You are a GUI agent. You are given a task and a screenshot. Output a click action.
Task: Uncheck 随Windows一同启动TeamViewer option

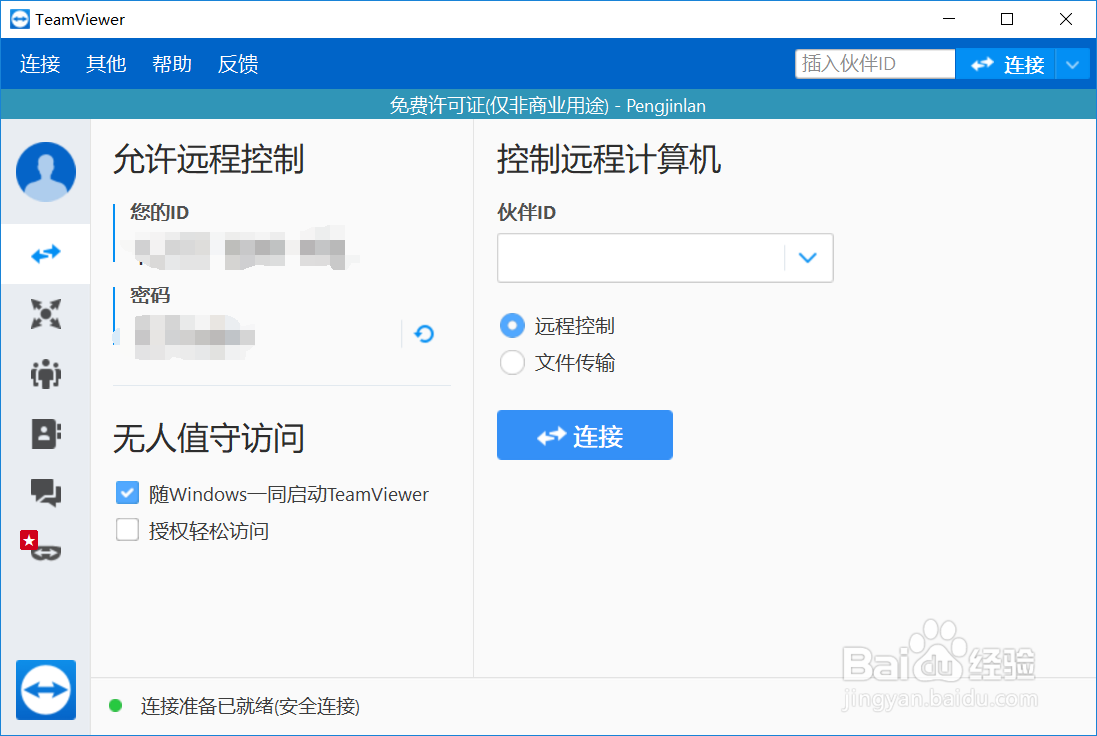pos(127,492)
